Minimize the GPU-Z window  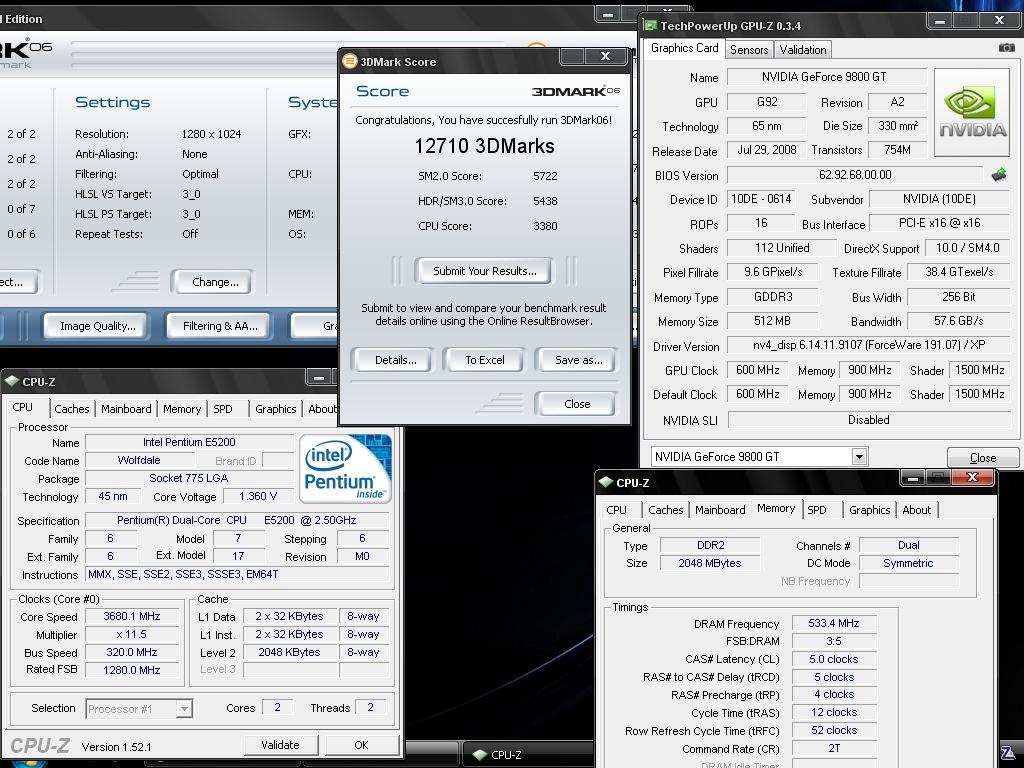click(x=940, y=22)
